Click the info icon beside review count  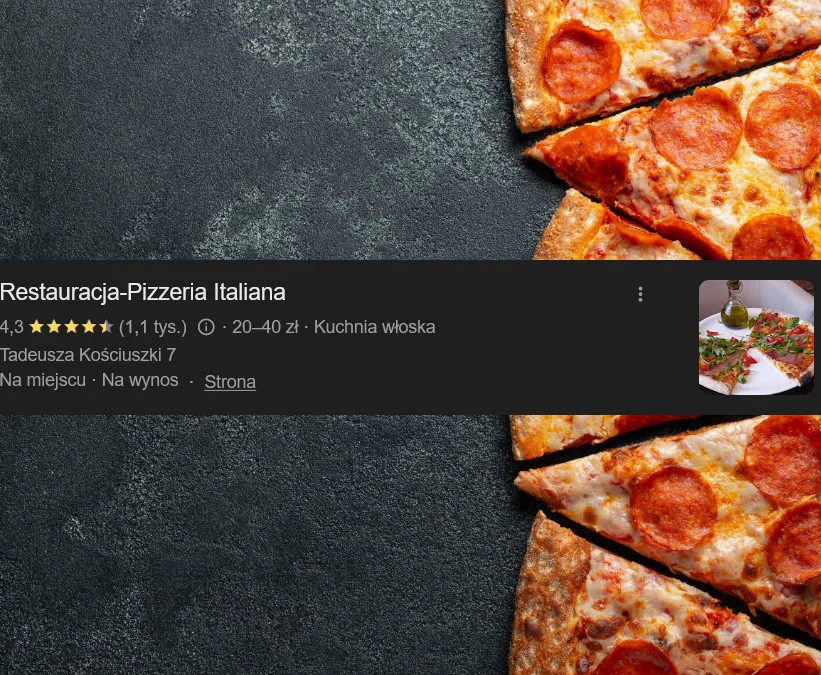206,327
